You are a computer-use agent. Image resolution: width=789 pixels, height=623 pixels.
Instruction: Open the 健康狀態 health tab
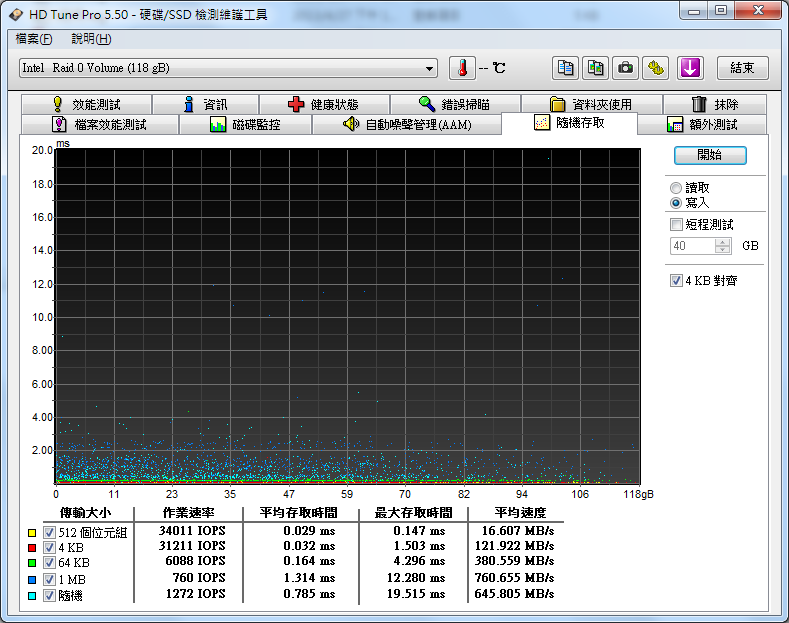click(324, 104)
